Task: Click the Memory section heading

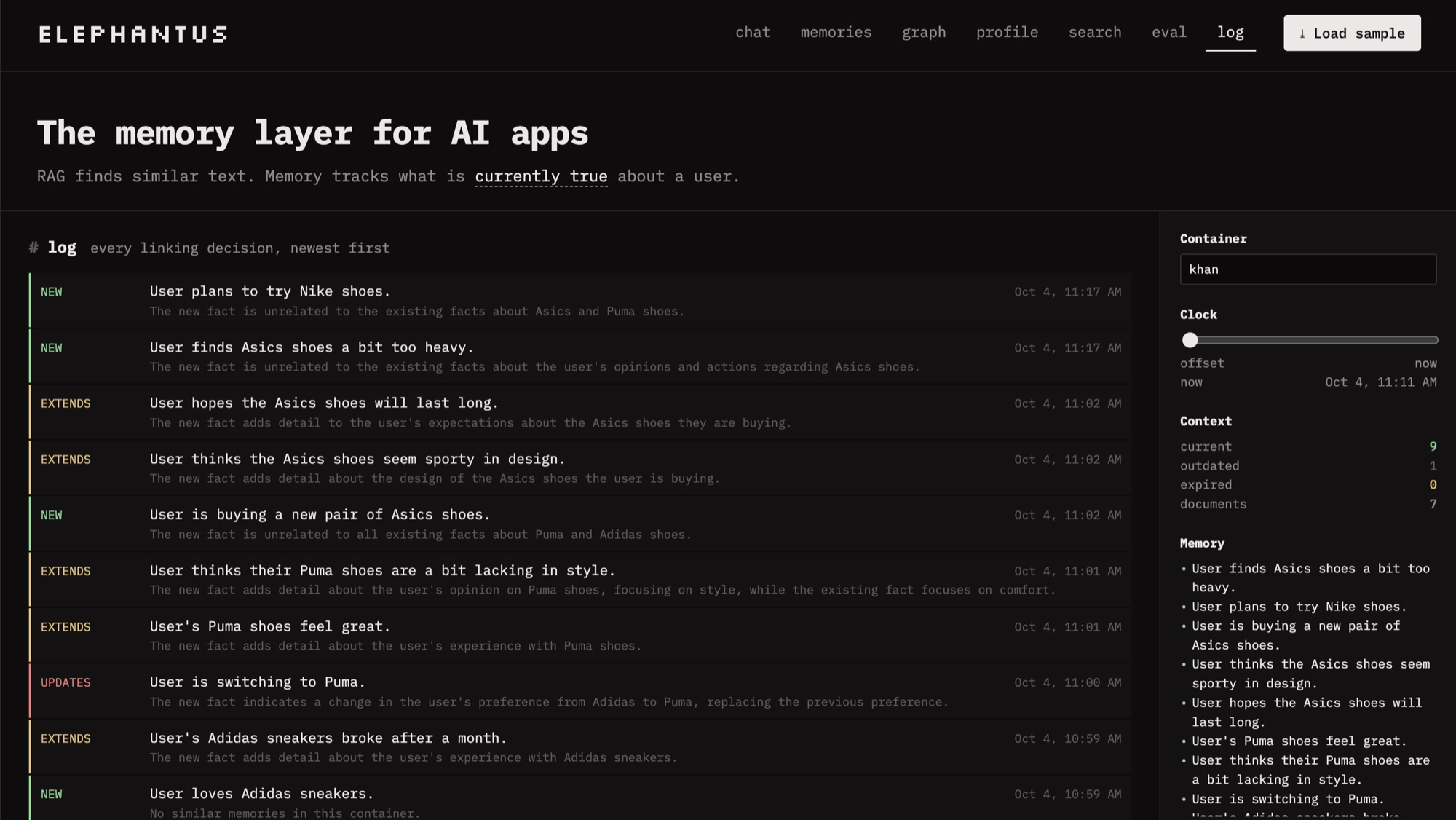Action: coord(1202,543)
